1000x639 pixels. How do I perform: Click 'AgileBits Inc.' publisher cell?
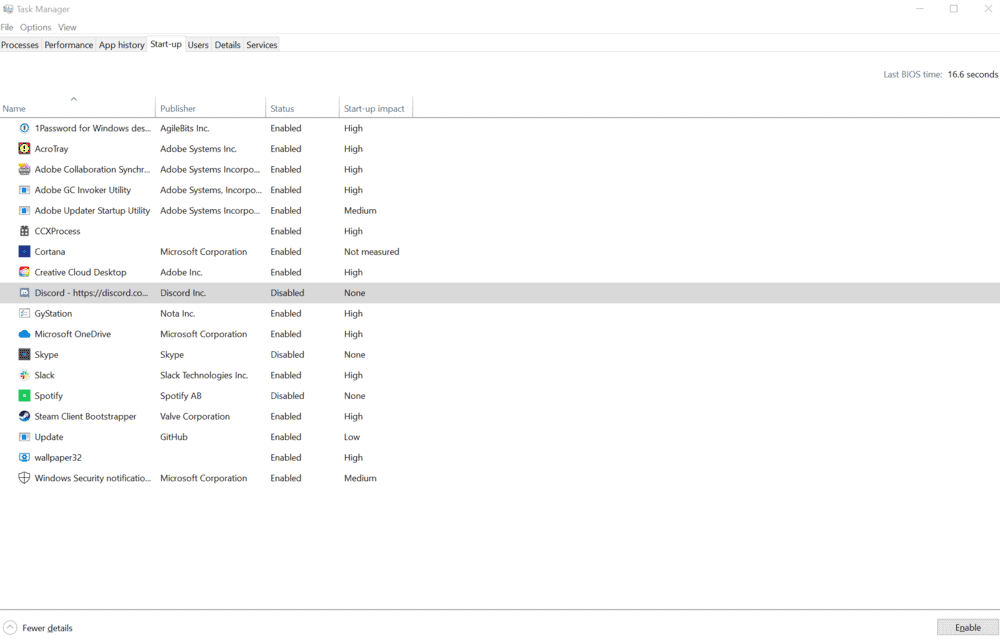point(184,128)
